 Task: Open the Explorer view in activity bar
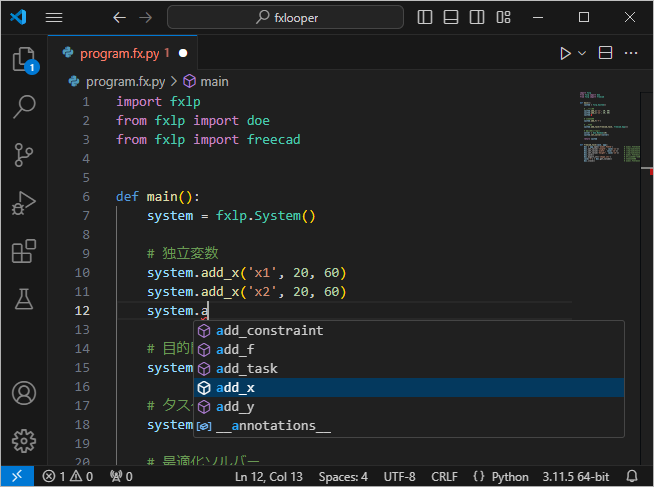(x=24, y=59)
